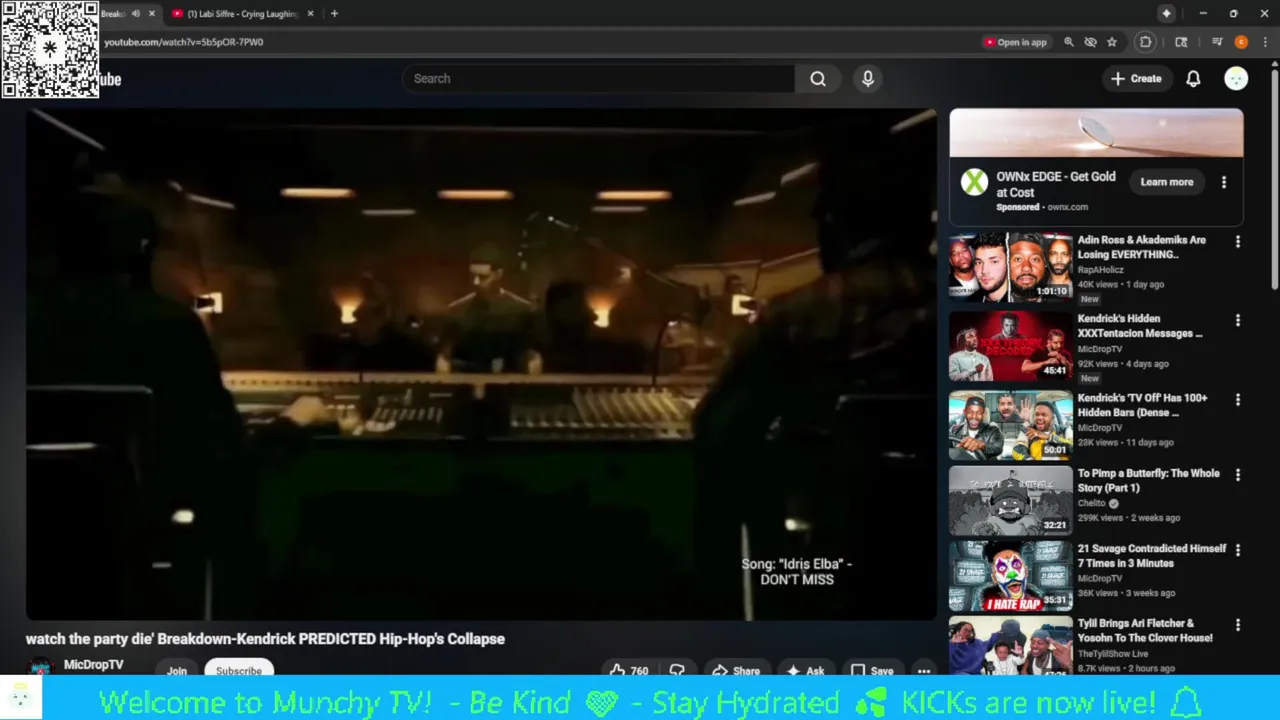Switch to the Labi Siffre Crying Laughing tab
The width and height of the screenshot is (1280, 720).
click(240, 14)
